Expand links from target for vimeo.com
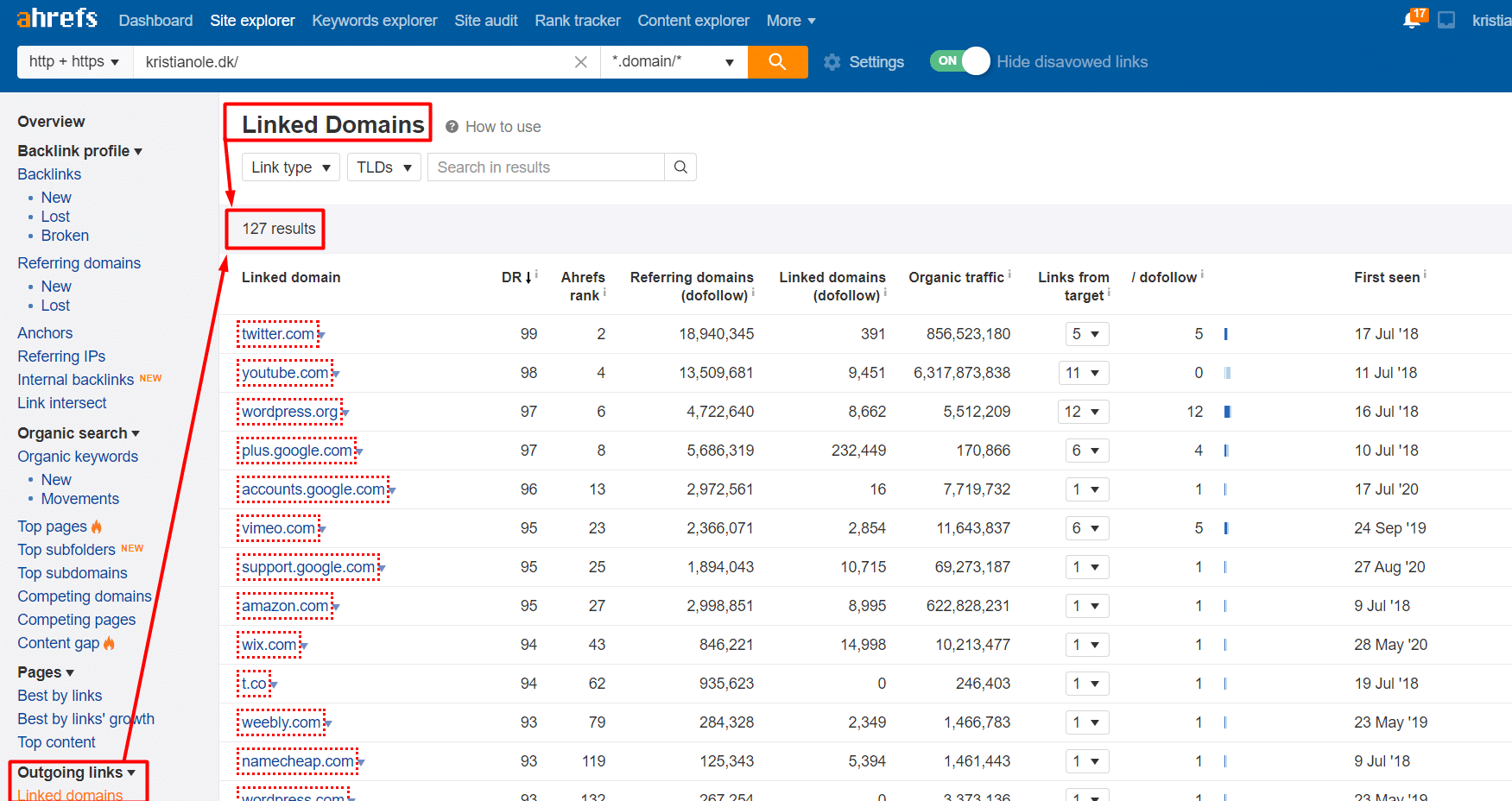Viewport: 1512px width, 801px height. [1087, 528]
